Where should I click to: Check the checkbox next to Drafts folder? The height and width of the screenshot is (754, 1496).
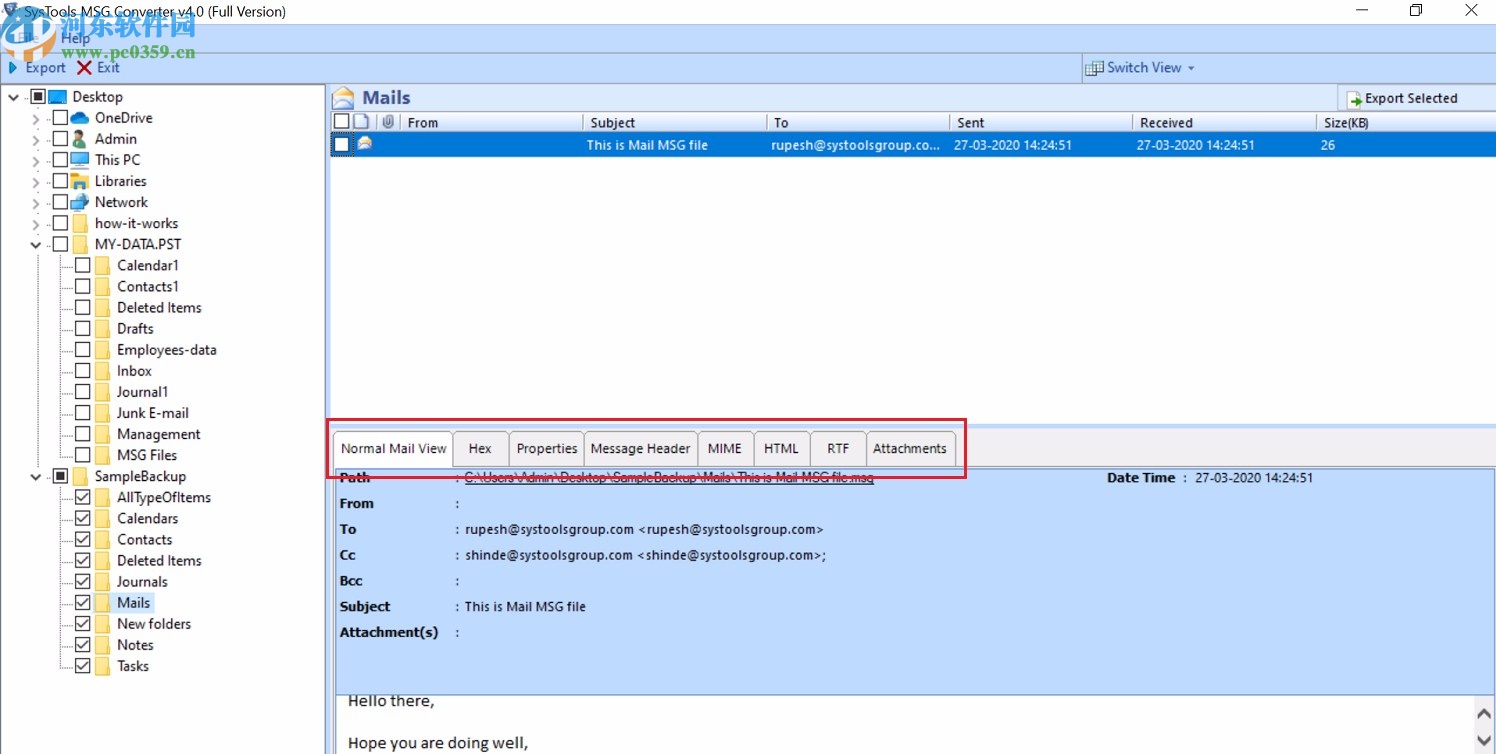84,328
